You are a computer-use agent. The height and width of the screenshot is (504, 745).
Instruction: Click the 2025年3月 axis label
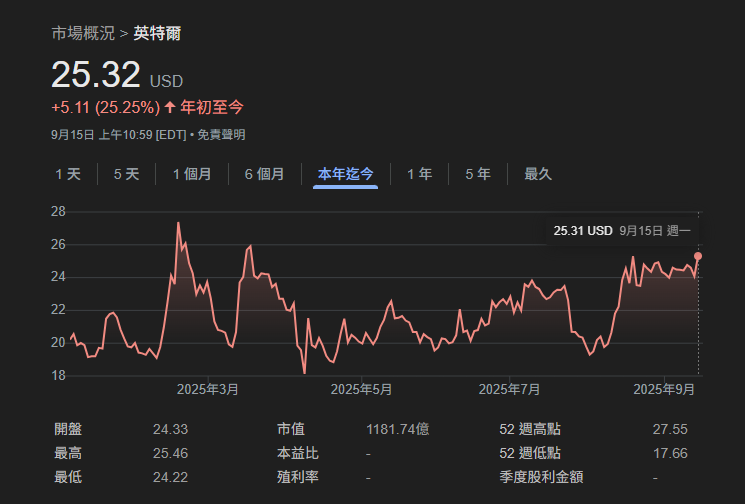click(x=208, y=390)
